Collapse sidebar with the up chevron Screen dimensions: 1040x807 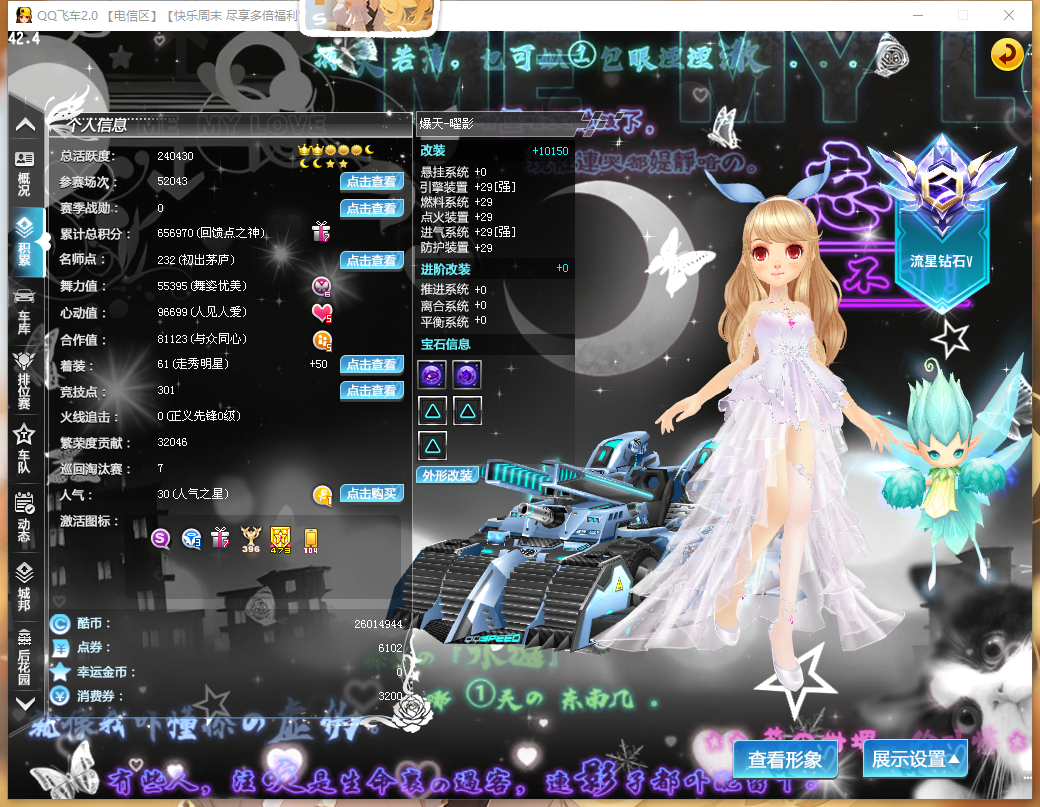(25, 125)
